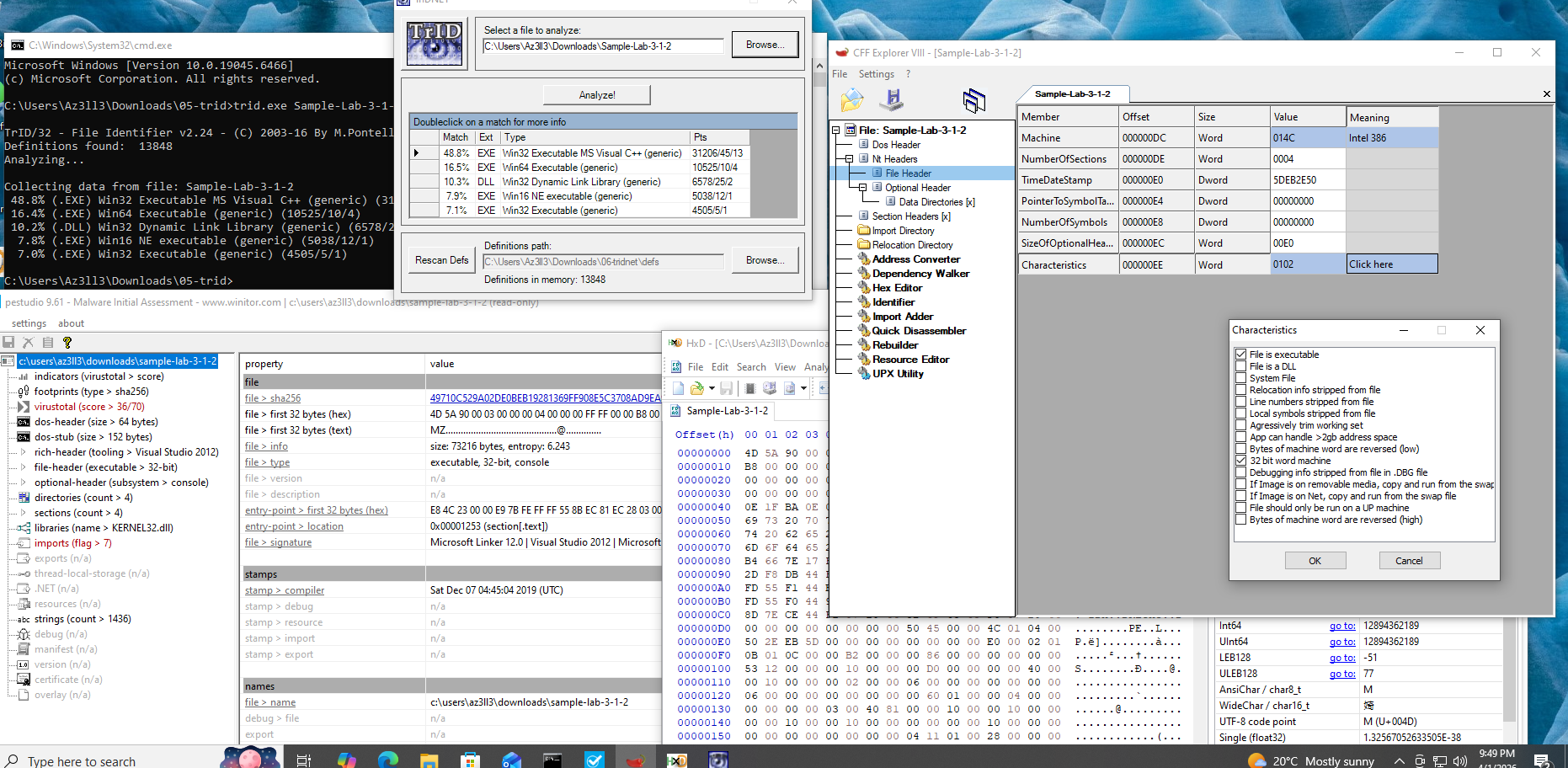Toggle 'Local symbols stripped from file' checkbox
The width and height of the screenshot is (1568, 768).
coord(1240,413)
